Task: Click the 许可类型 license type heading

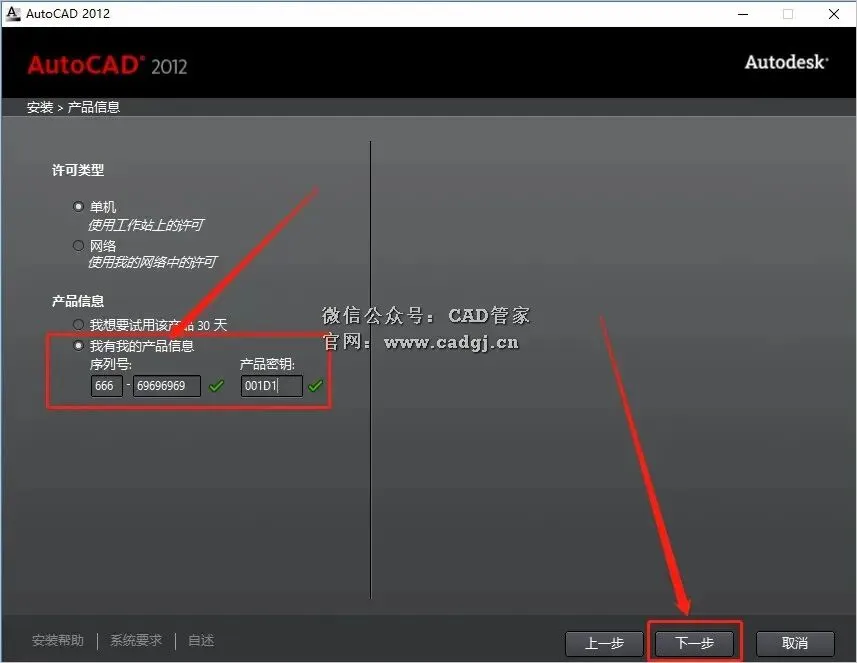Action: coord(78,170)
